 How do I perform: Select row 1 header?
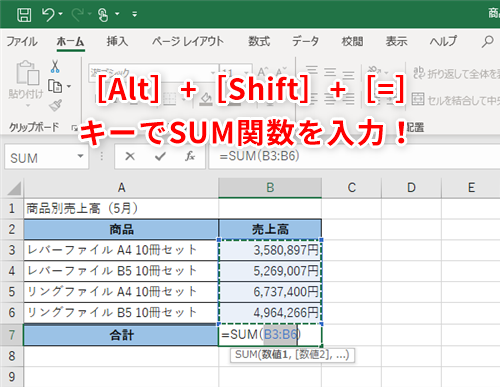12,209
